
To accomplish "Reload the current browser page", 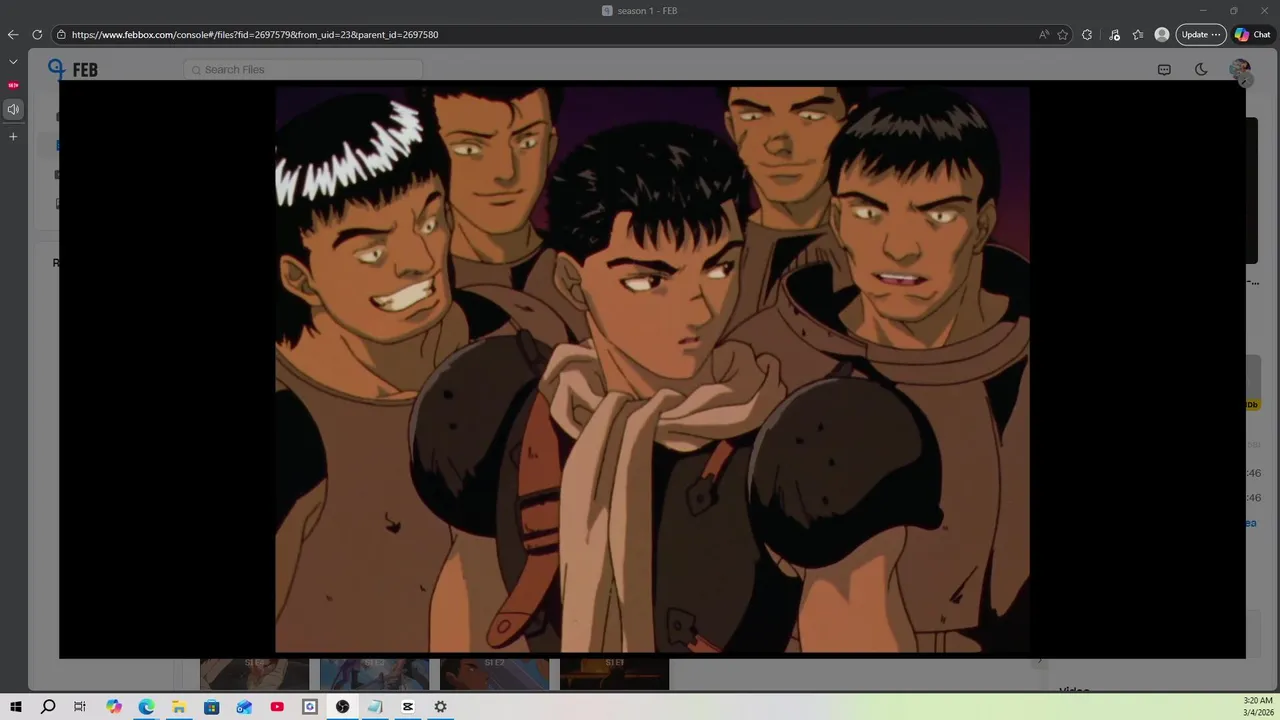I will pos(37,34).
